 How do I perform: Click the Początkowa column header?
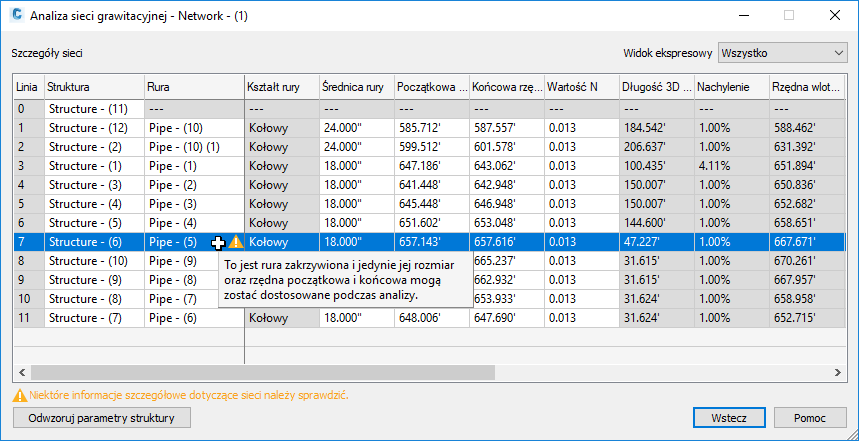[x=432, y=87]
